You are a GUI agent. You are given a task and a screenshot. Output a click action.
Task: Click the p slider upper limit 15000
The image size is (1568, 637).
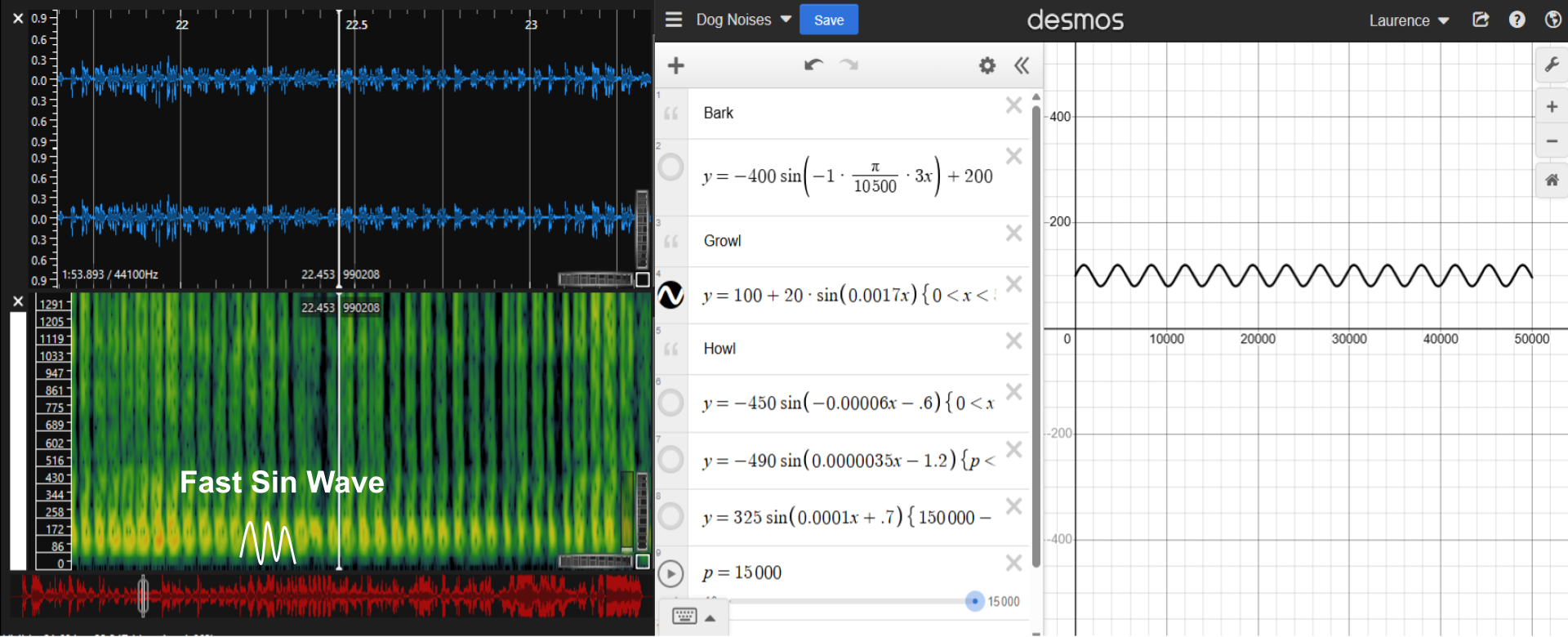pyautogui.click(x=1004, y=602)
